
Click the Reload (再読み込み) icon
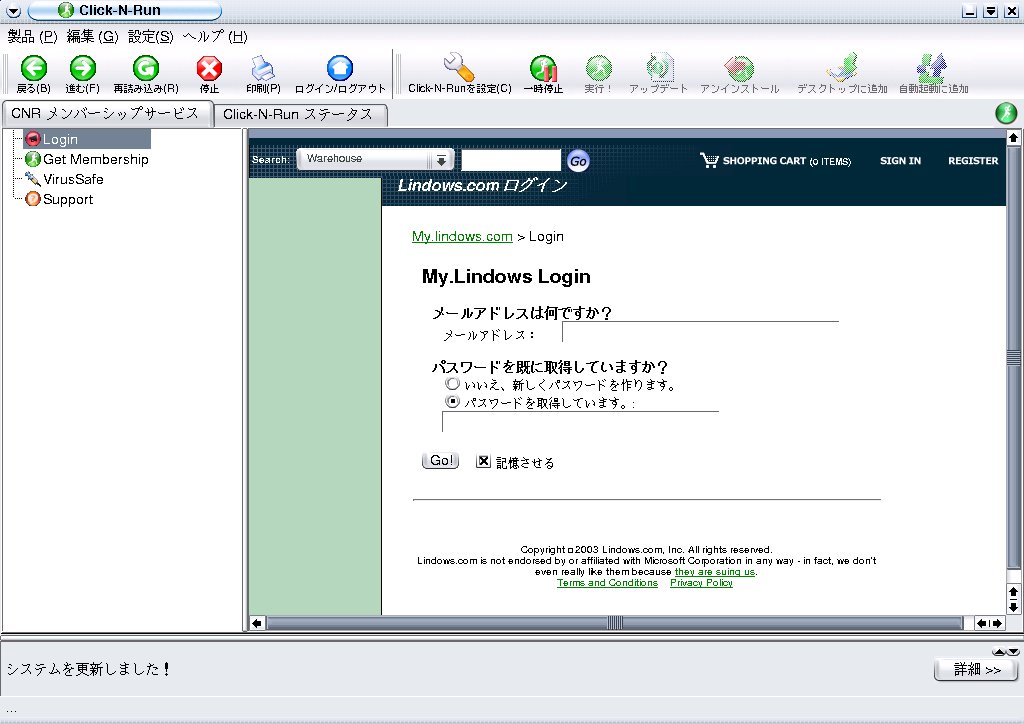point(146,68)
